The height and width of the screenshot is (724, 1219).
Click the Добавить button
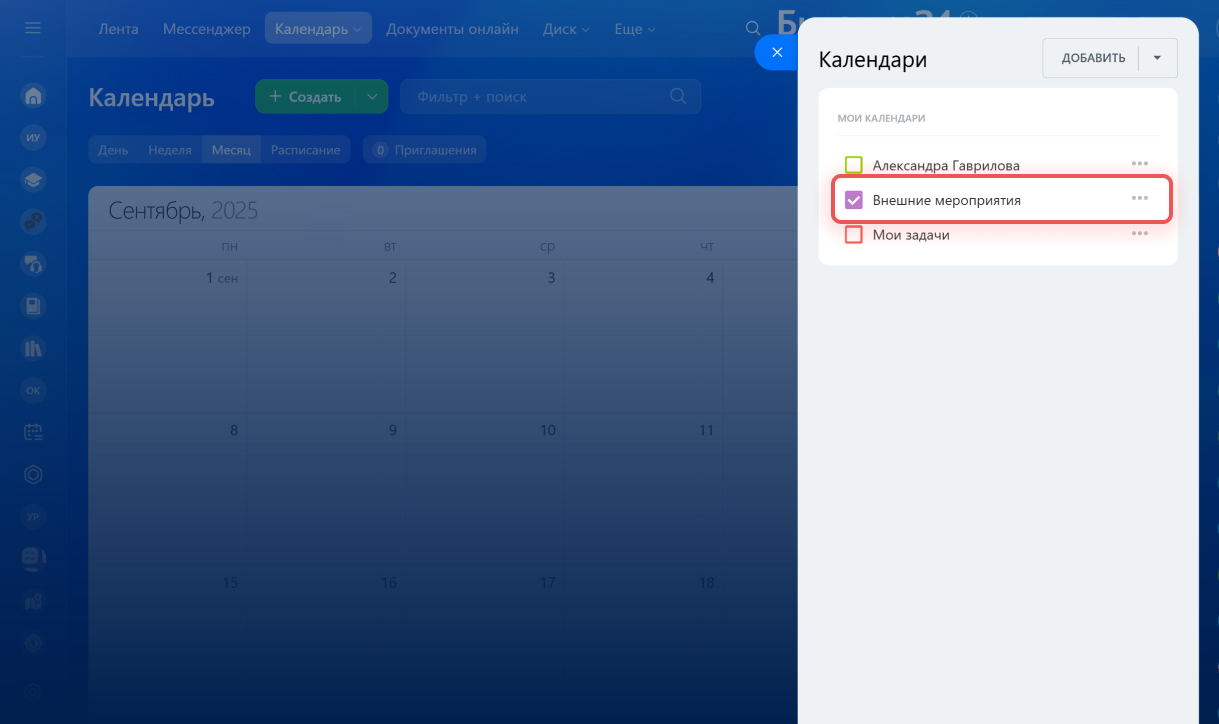(x=1093, y=58)
